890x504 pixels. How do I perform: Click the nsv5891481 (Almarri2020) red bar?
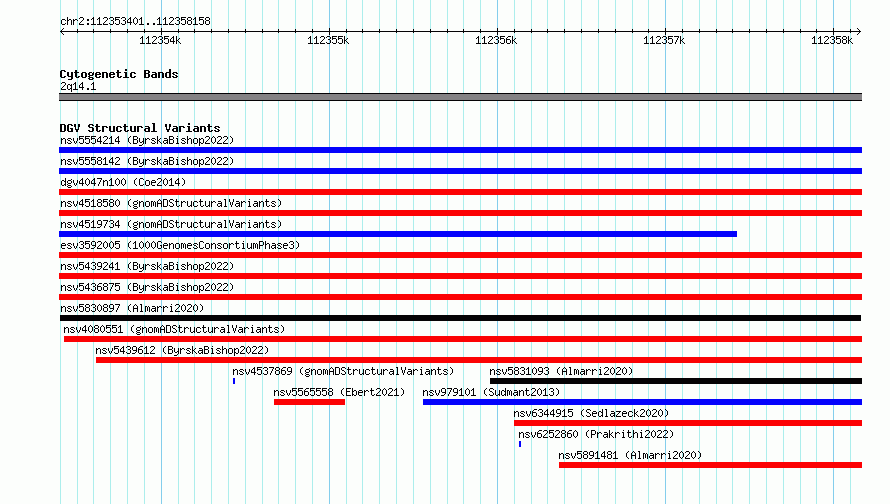tap(711, 465)
